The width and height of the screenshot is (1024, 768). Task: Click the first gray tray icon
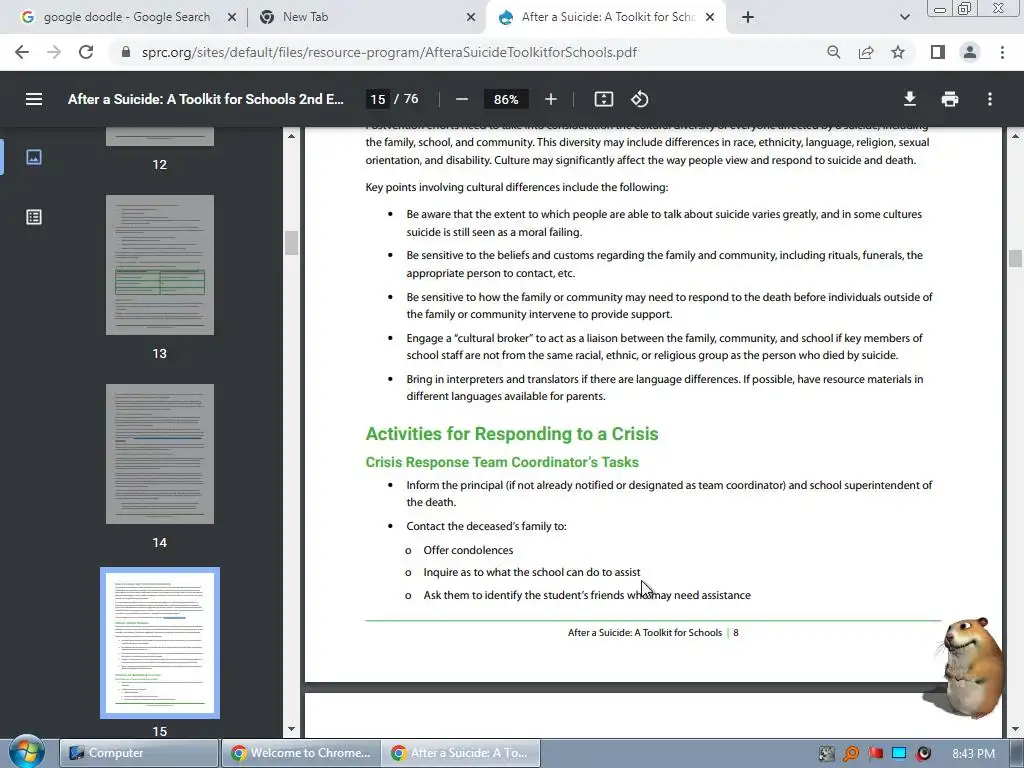pos(827,754)
